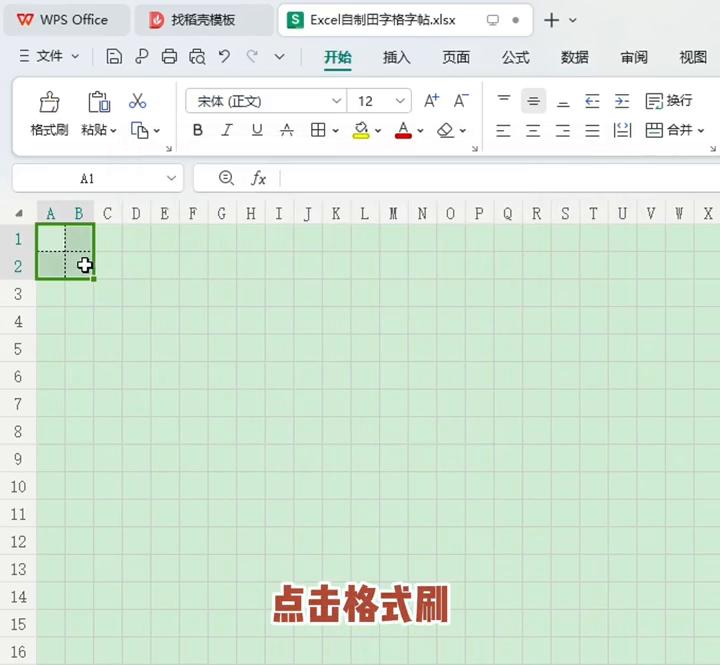Viewport: 720px width, 665px height.
Task: Switch to the 审阅 (Review) tab
Action: tap(634, 57)
